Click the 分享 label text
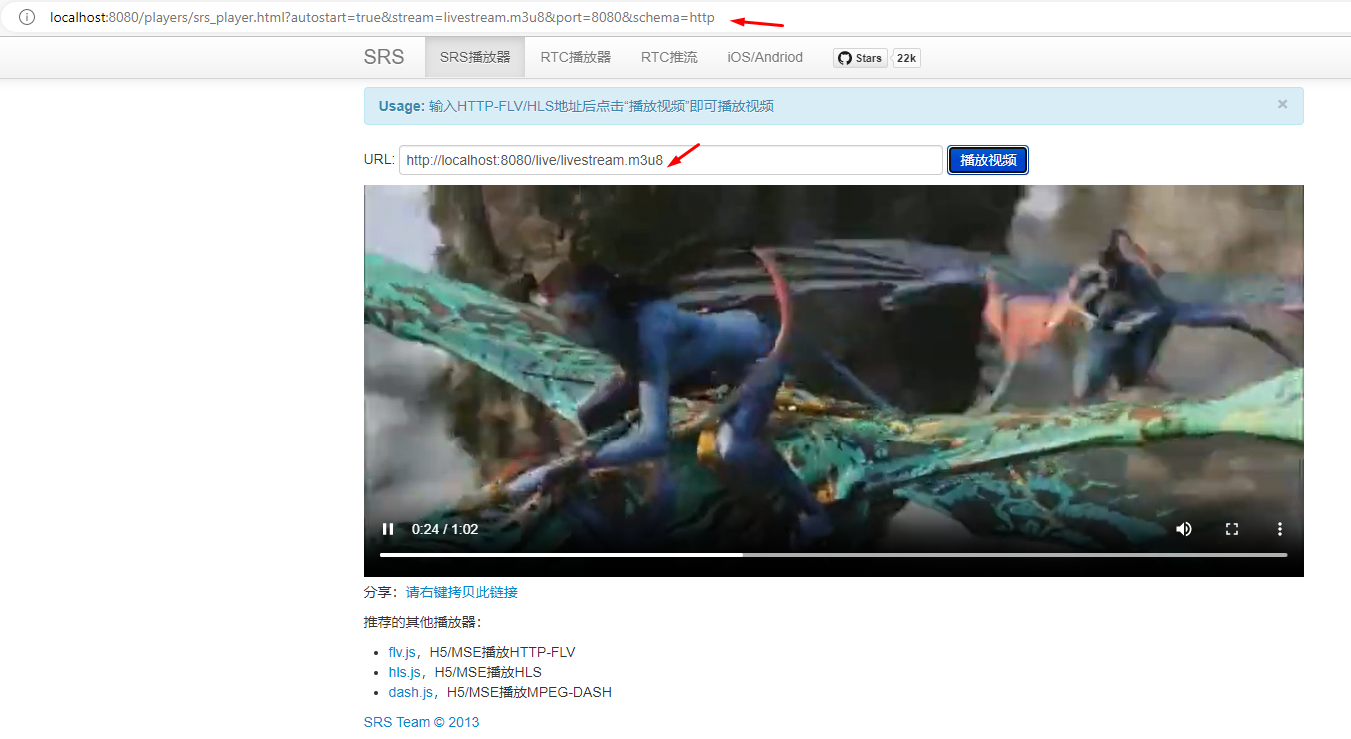 click(377, 592)
